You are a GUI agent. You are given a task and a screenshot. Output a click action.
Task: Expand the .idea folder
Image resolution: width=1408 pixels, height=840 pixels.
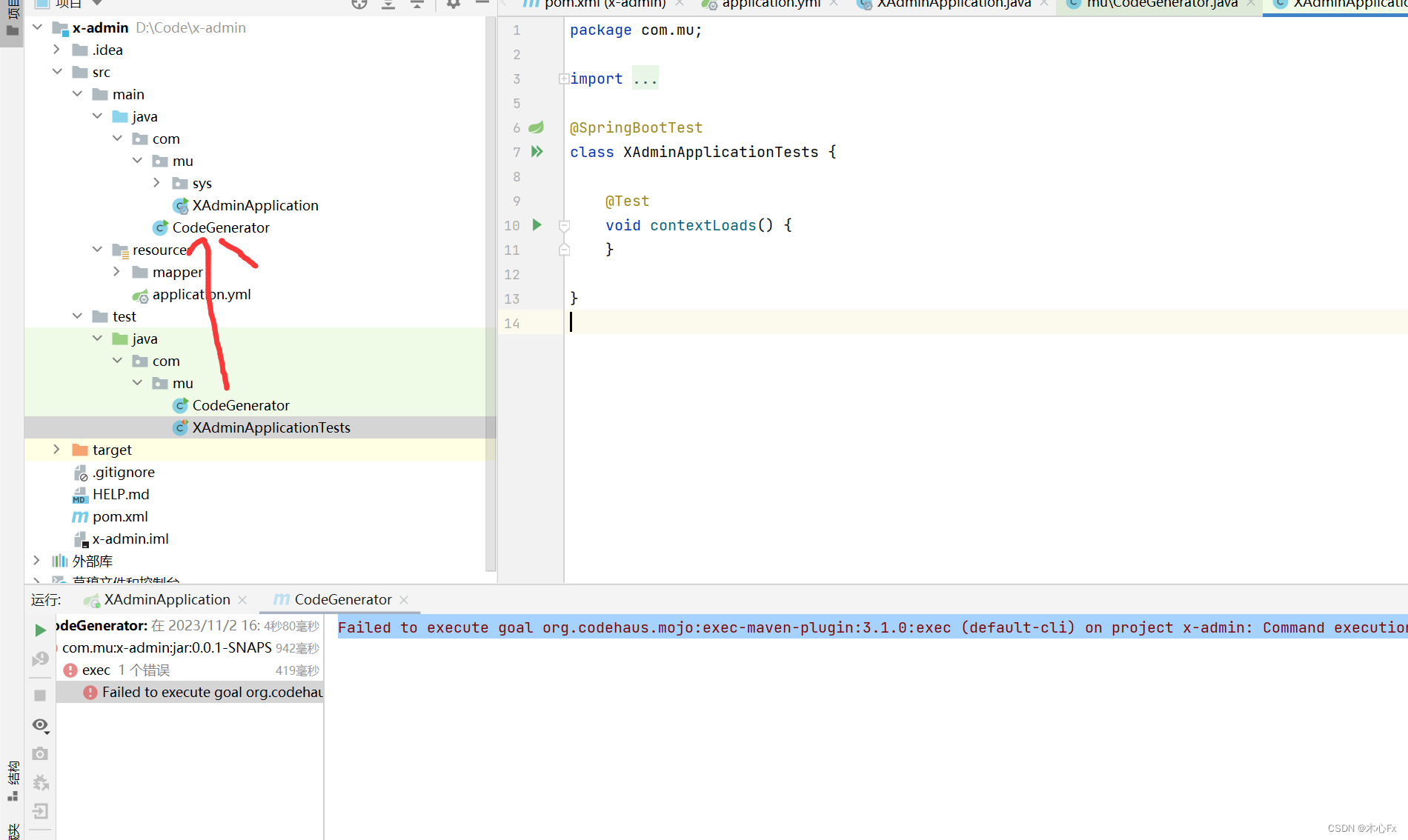[57, 50]
